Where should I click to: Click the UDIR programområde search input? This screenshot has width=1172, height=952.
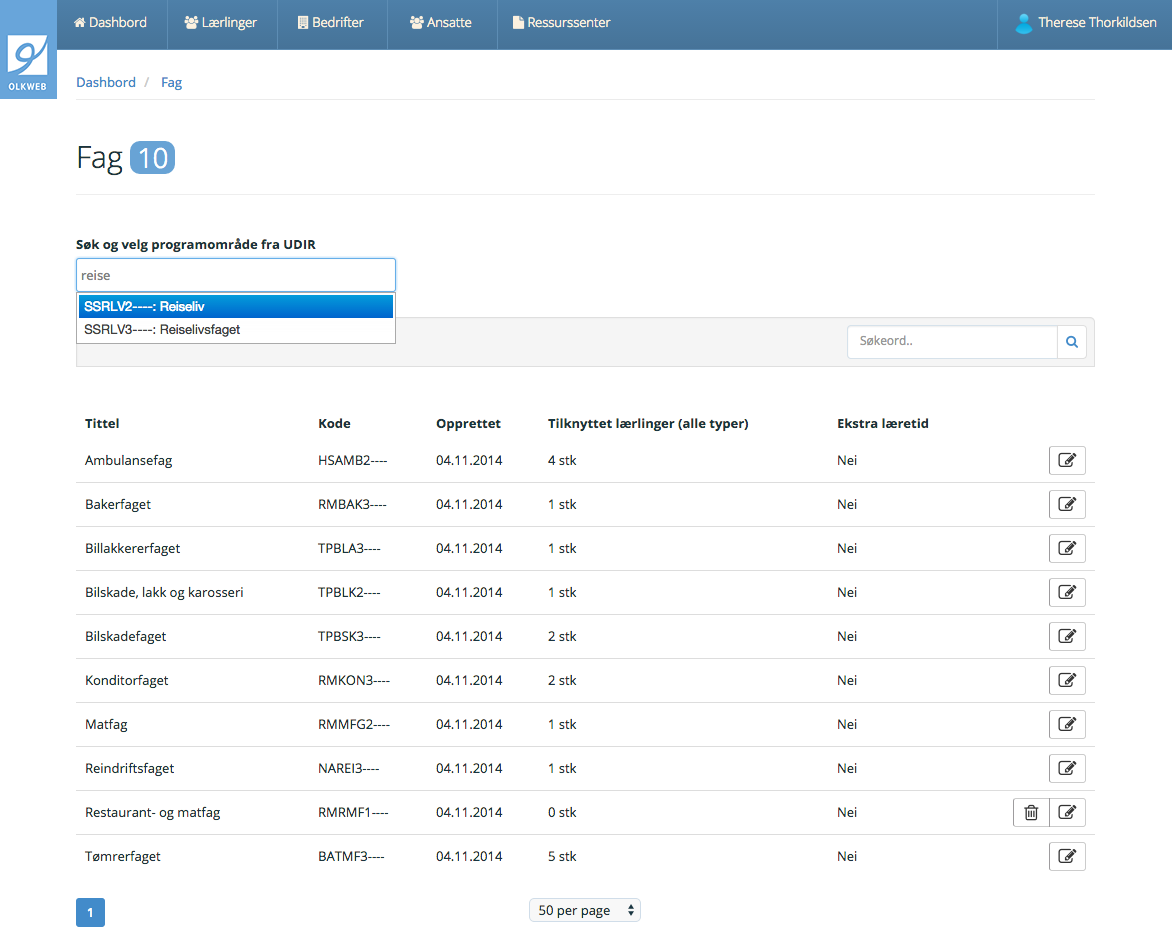(x=235, y=275)
